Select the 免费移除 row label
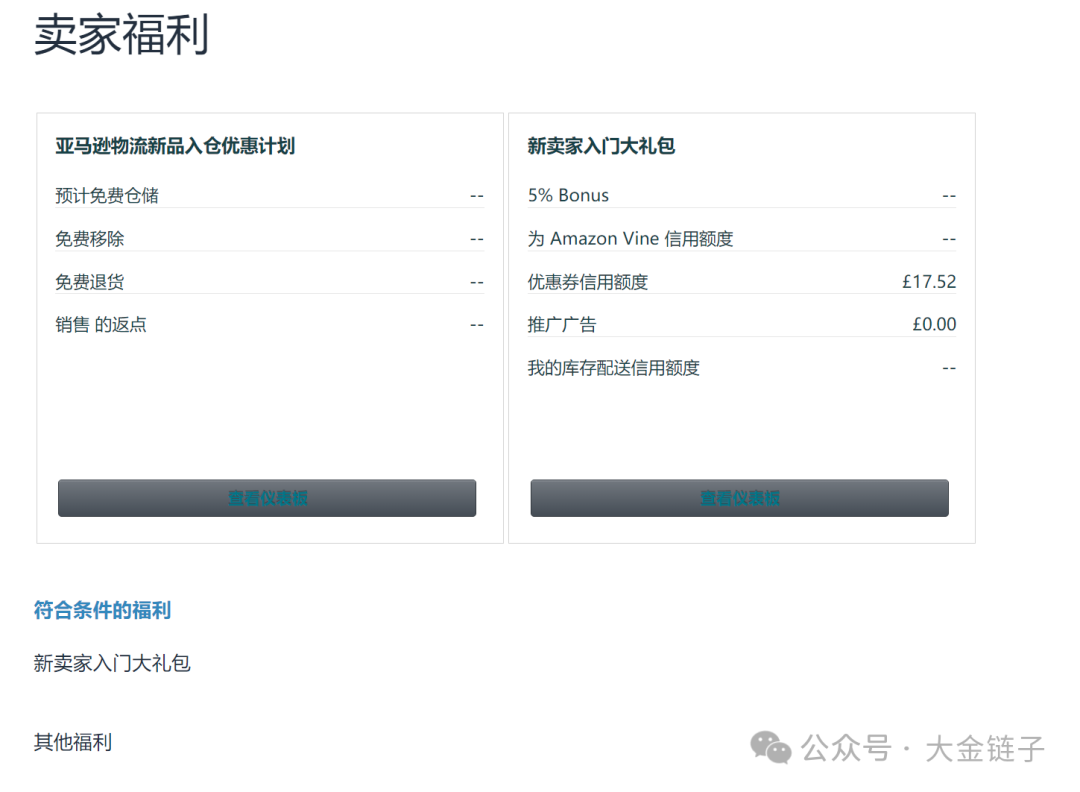Viewport: 1080px width, 792px height. [x=90, y=239]
